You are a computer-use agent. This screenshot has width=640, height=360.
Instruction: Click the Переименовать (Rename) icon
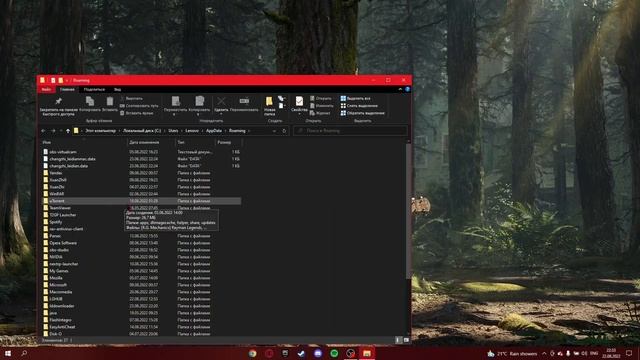coord(244,101)
